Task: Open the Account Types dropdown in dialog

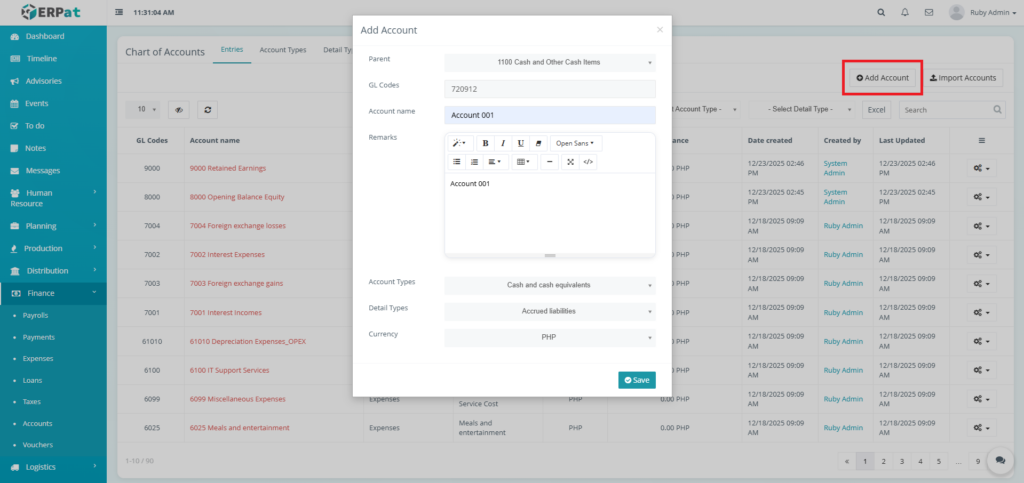Action: pos(549,285)
